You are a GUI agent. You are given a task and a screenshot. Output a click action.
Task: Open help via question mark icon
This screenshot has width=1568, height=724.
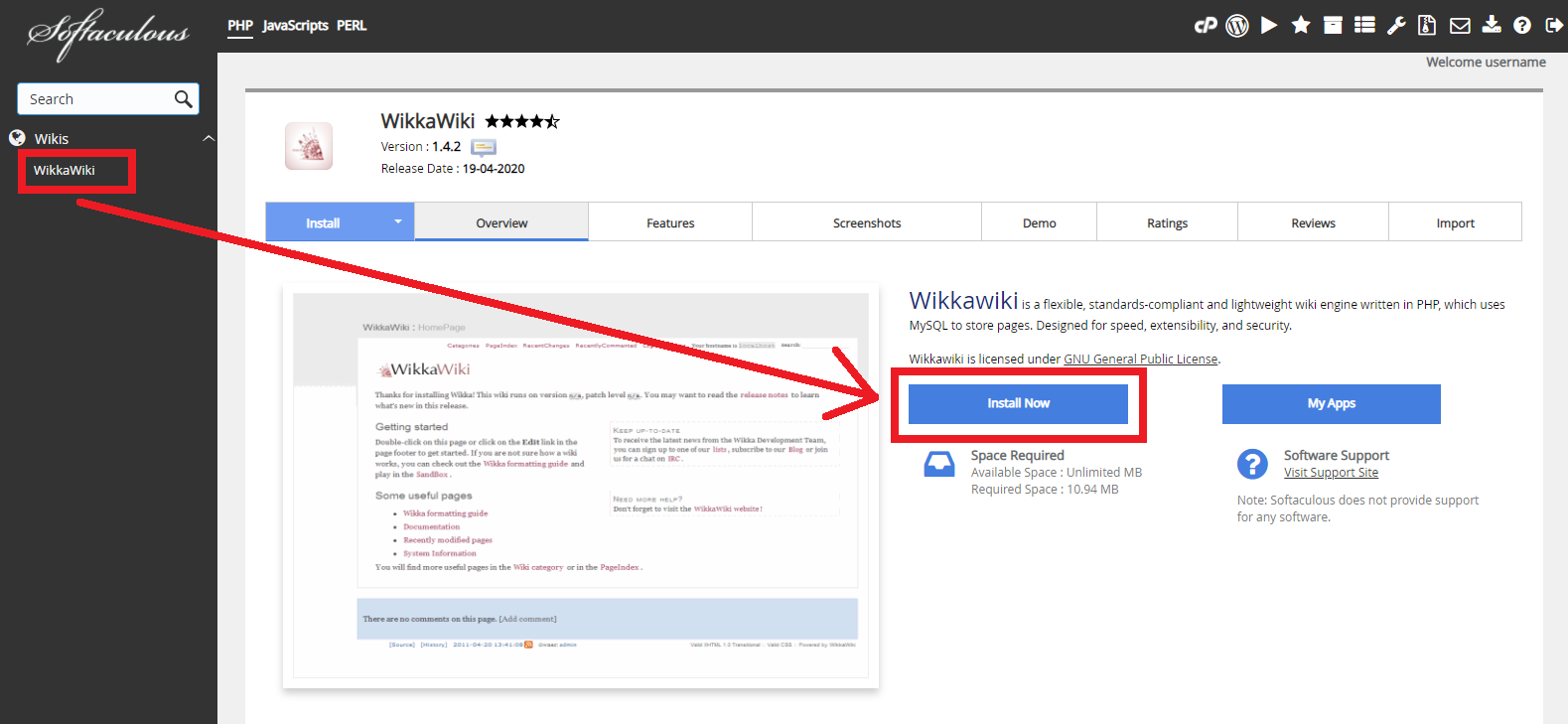point(1522,26)
